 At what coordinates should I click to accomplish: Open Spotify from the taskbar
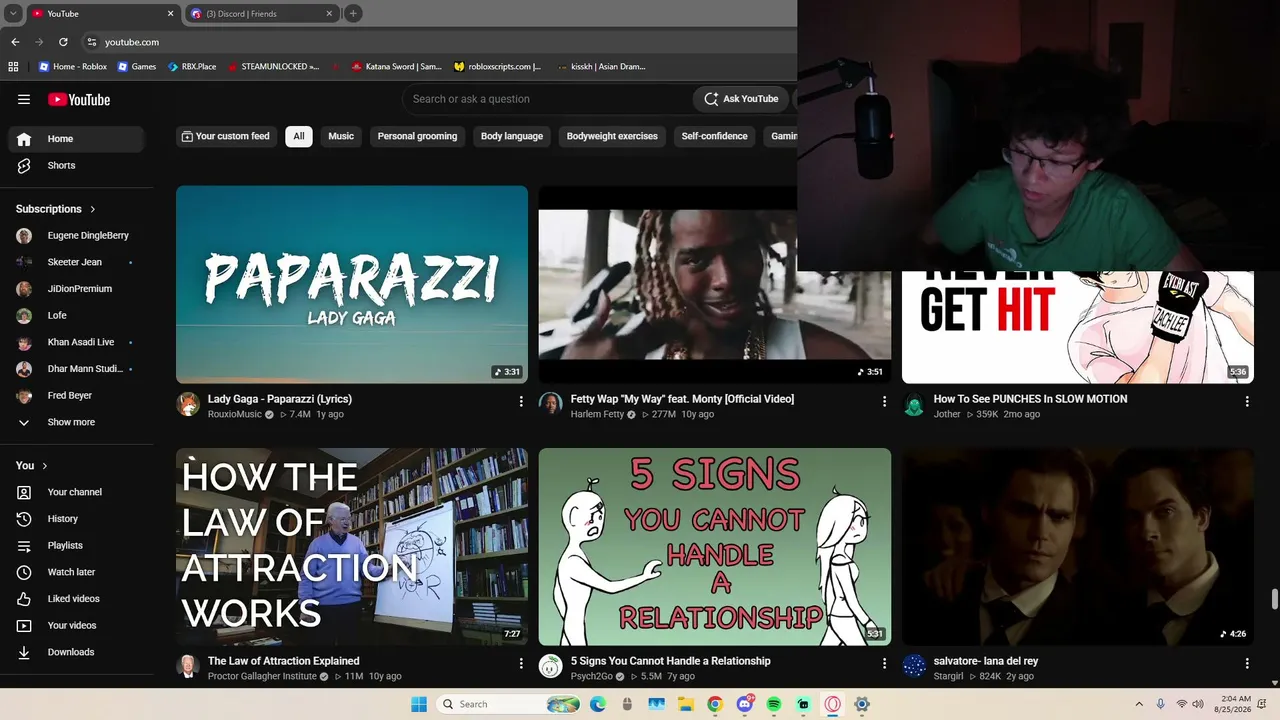coord(774,704)
